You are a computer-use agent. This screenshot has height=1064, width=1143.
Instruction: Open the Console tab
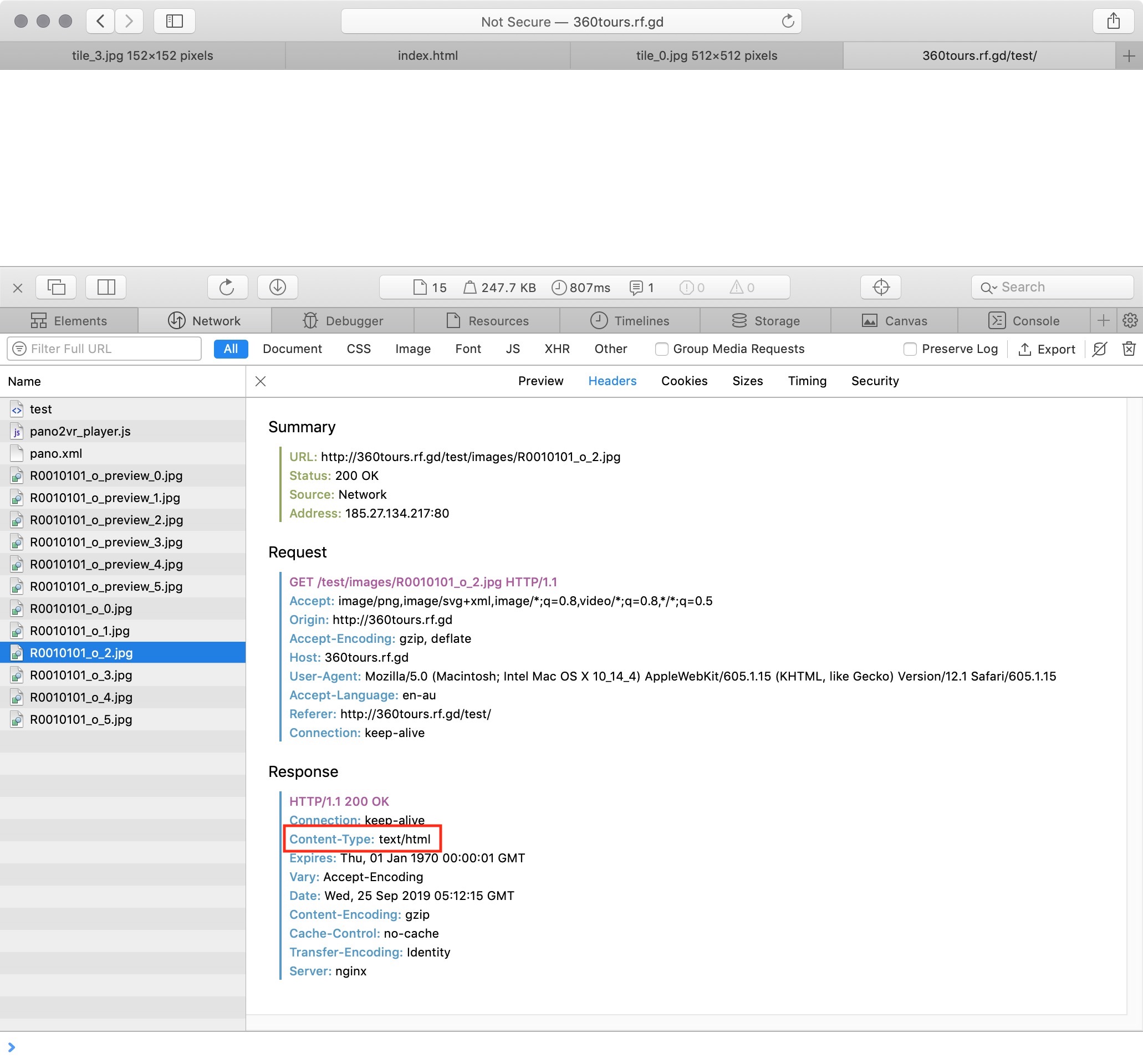point(1024,321)
